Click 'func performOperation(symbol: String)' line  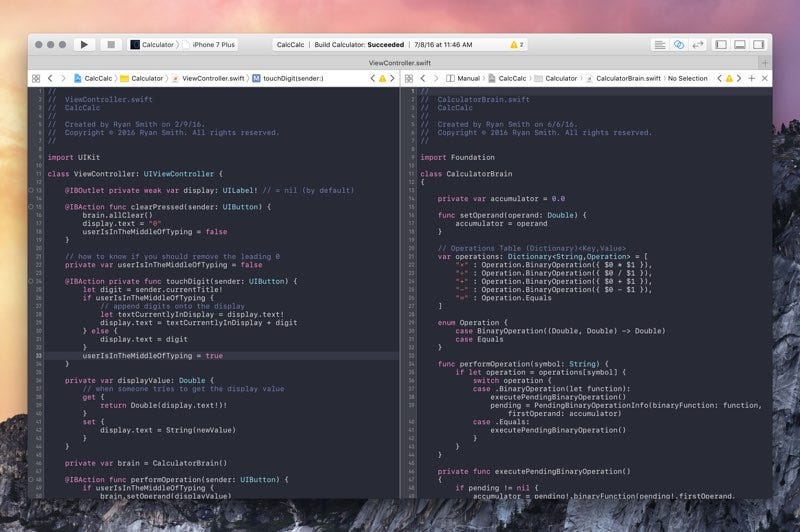523,364
